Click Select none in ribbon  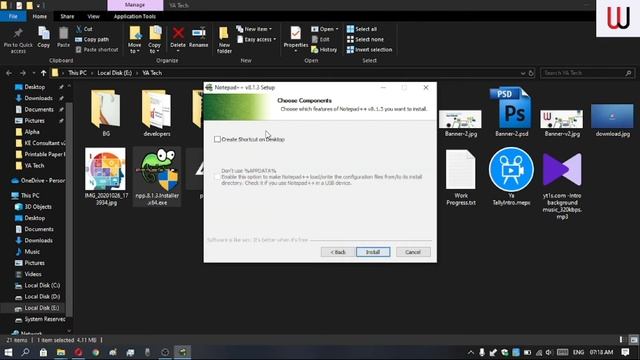[x=365, y=39]
